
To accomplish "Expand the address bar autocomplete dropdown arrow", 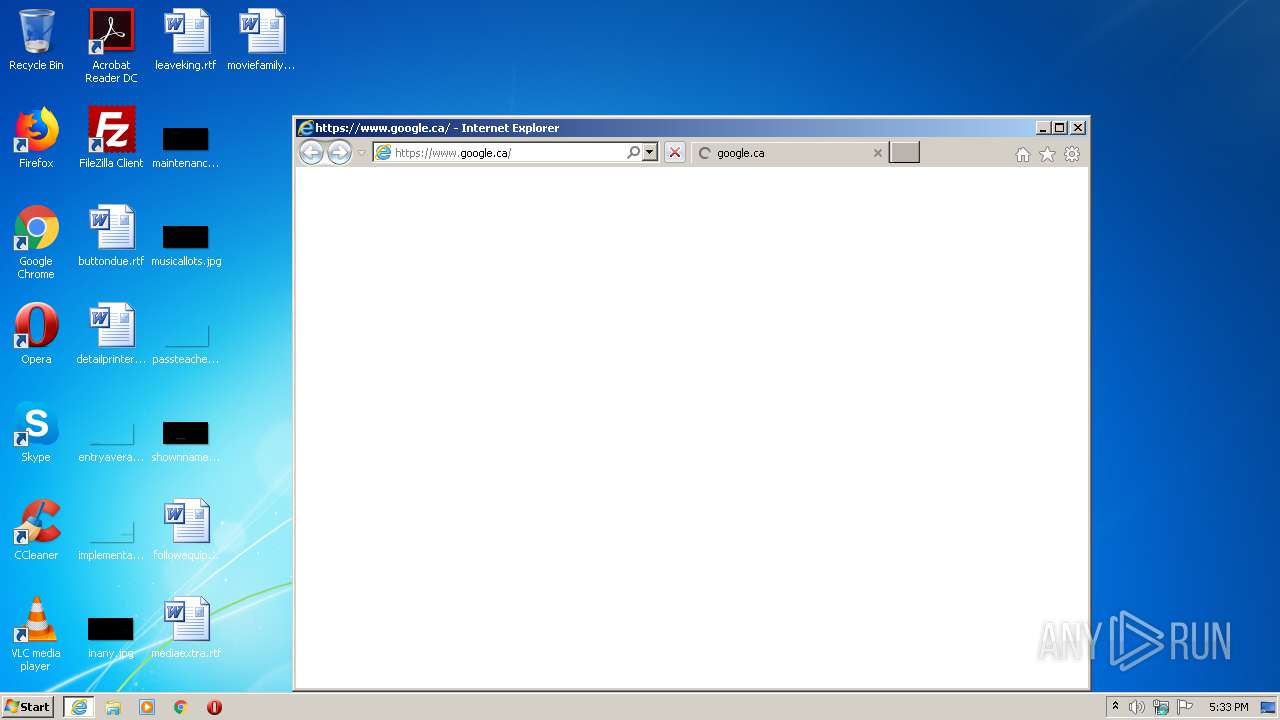I will (650, 153).
